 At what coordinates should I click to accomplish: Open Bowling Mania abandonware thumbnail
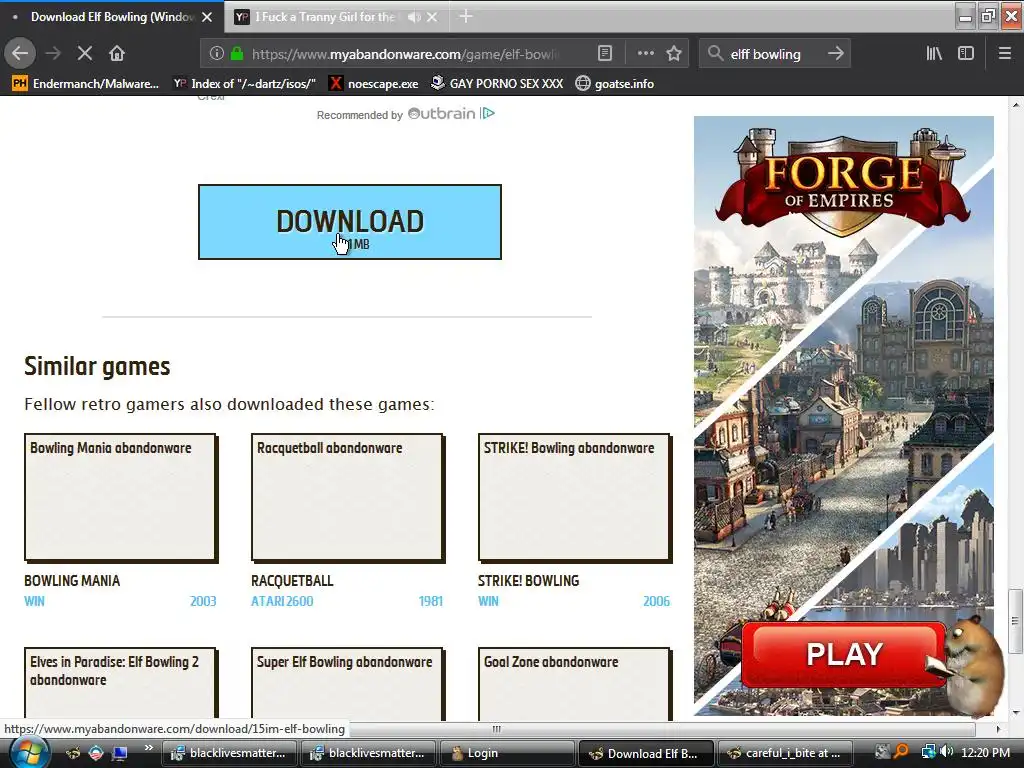[x=120, y=497]
